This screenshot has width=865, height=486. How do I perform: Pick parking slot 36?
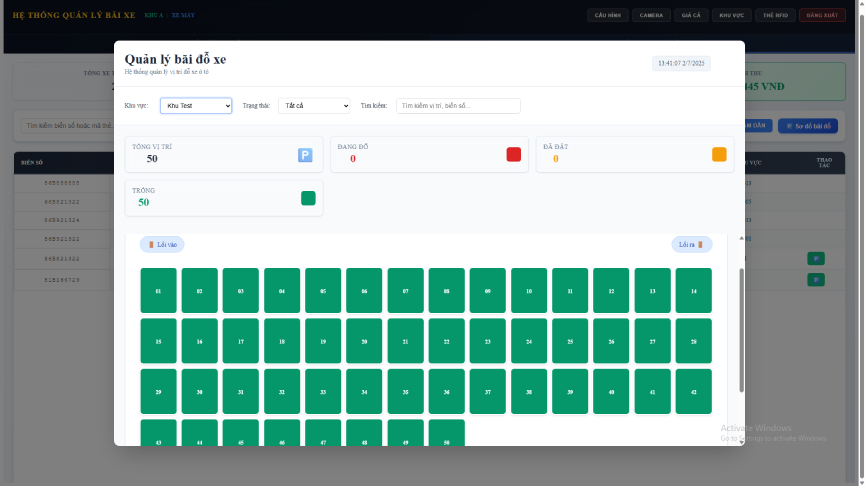click(446, 392)
